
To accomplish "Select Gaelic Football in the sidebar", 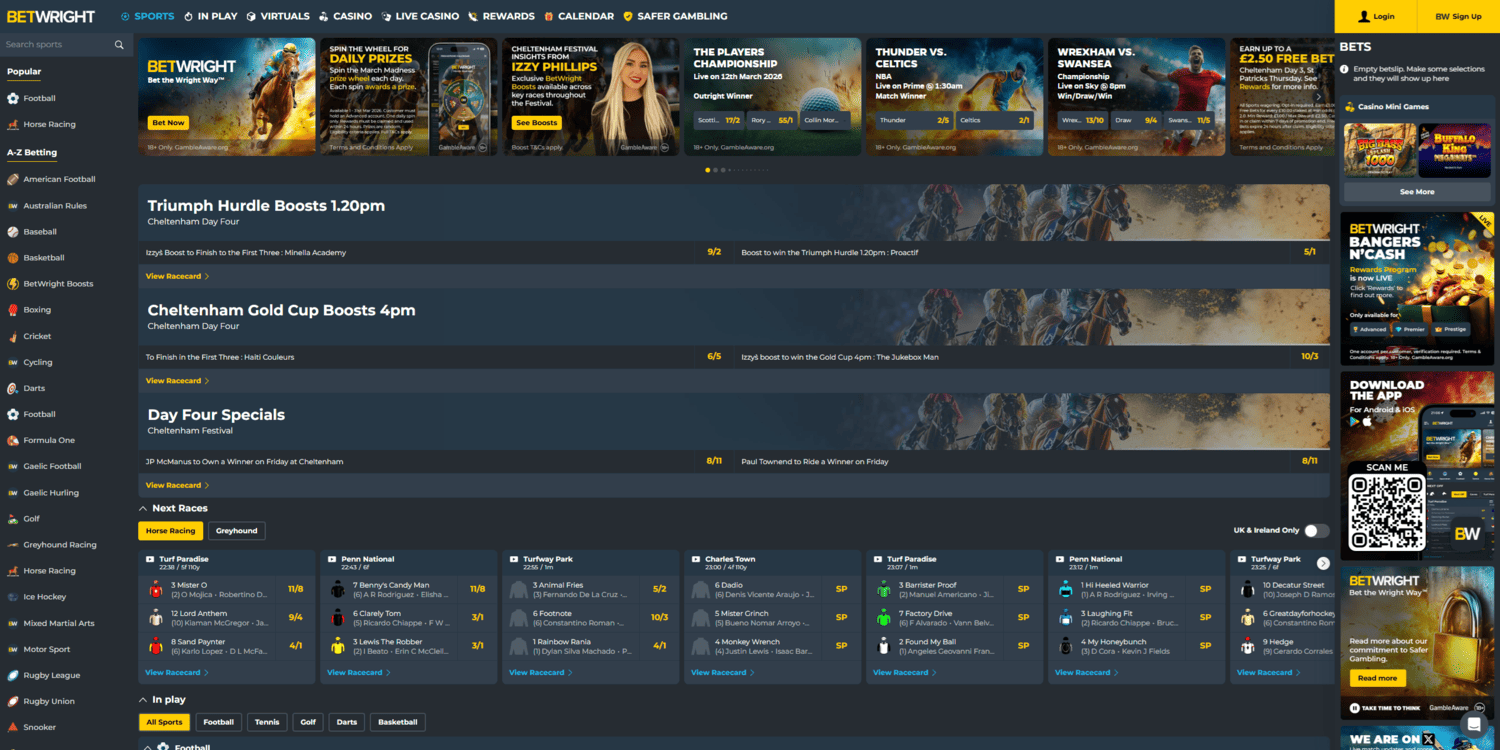I will 53,466.
